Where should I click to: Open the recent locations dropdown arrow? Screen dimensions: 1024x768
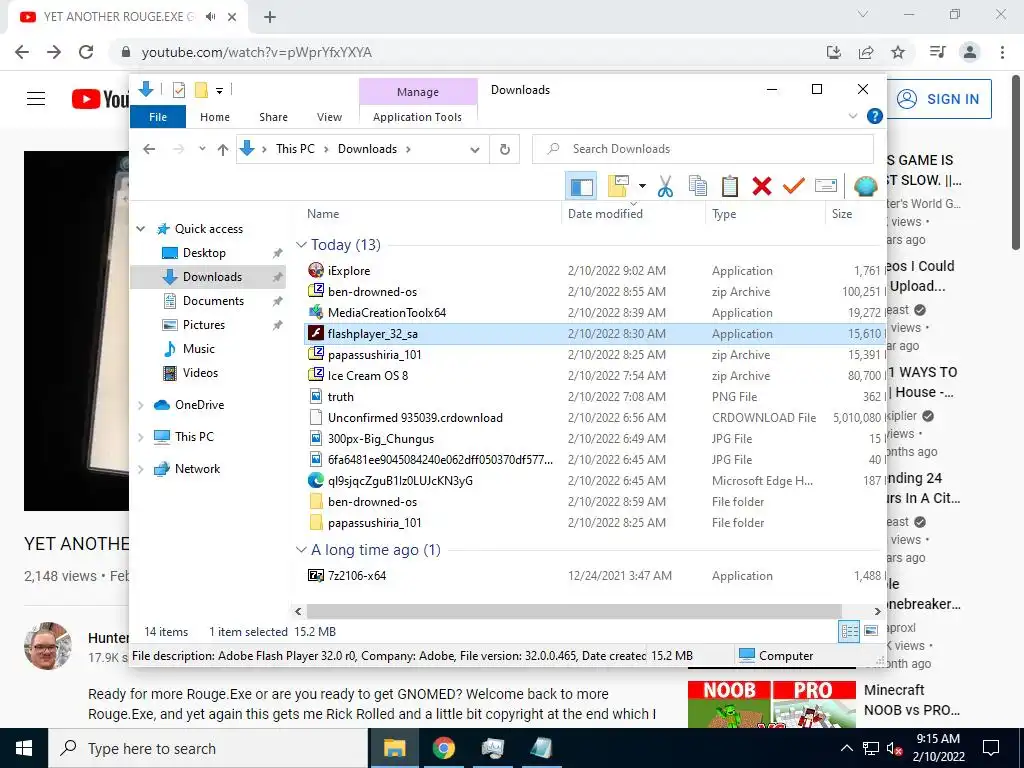(x=202, y=149)
